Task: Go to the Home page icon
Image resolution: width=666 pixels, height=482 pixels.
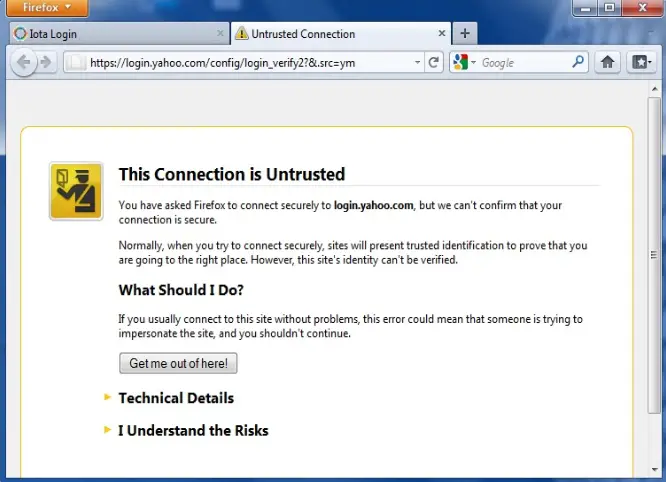Action: pyautogui.click(x=607, y=62)
